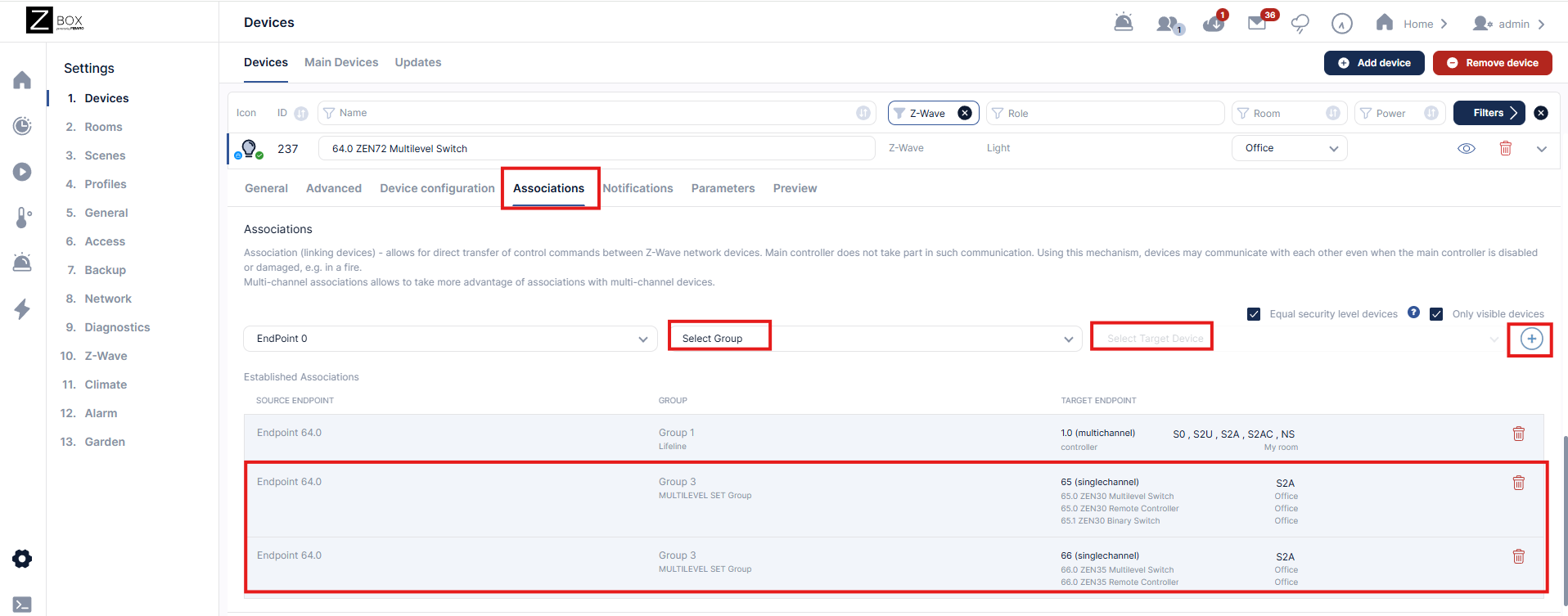This screenshot has height=616, width=1568.
Task: Toggle Only visible devices checkbox
Action: tap(1436, 314)
